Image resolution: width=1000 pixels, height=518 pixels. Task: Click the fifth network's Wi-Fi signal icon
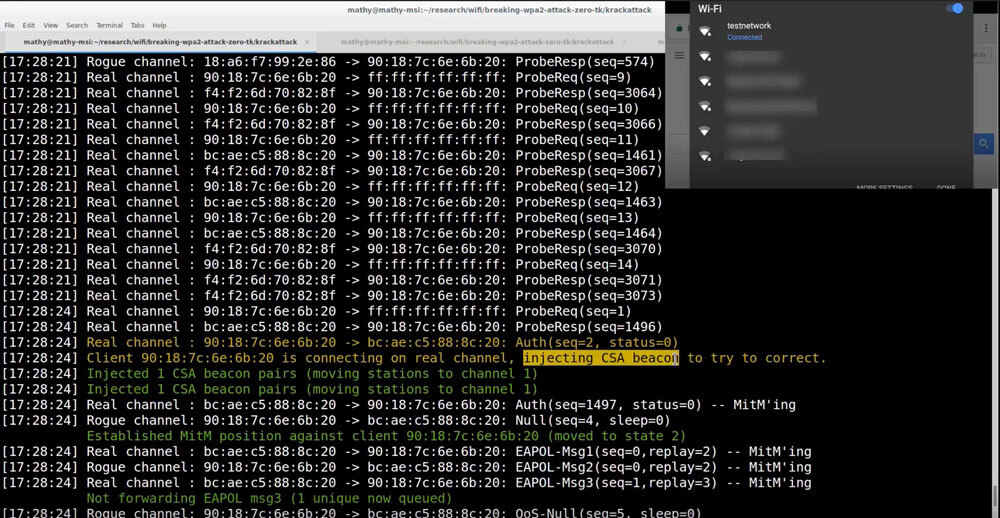[704, 131]
